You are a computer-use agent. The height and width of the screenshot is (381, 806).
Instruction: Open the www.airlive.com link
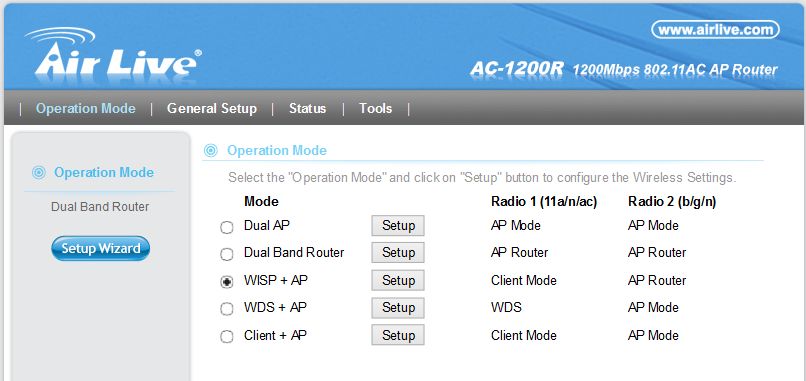point(715,30)
